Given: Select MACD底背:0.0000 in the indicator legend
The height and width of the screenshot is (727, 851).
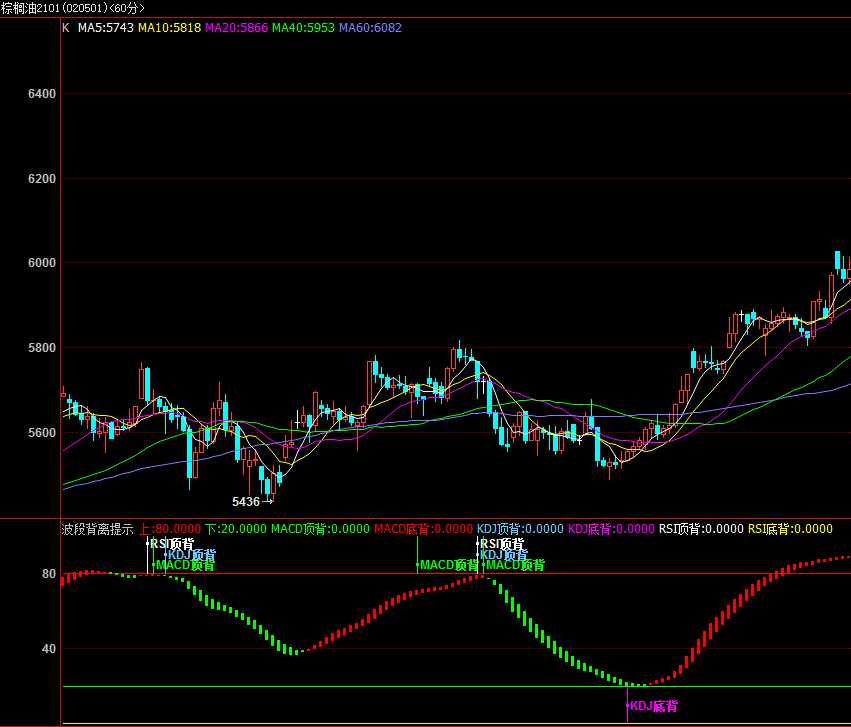Looking at the screenshot, I should coord(422,529).
